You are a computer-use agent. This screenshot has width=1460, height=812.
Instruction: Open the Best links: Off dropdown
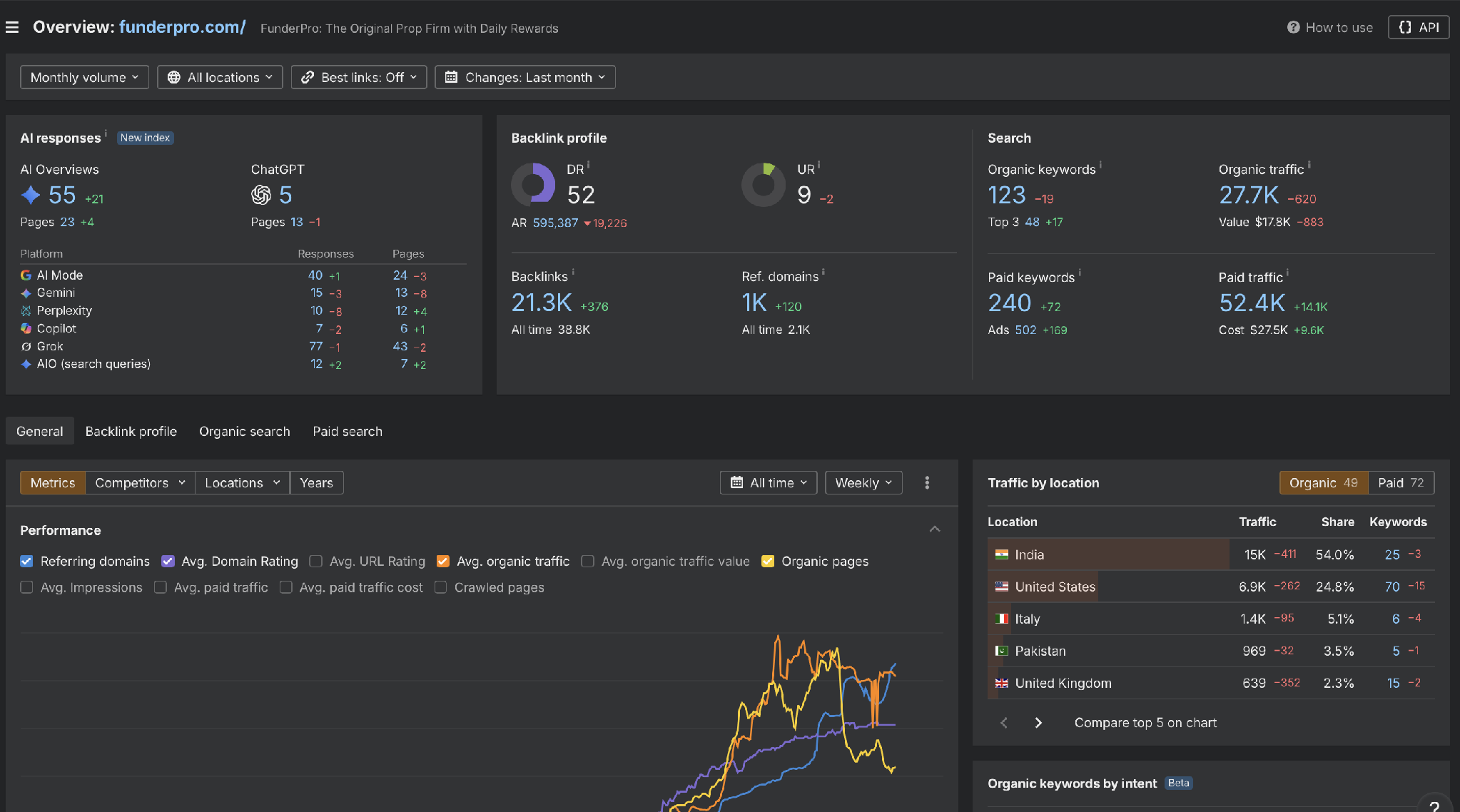pyautogui.click(x=359, y=77)
